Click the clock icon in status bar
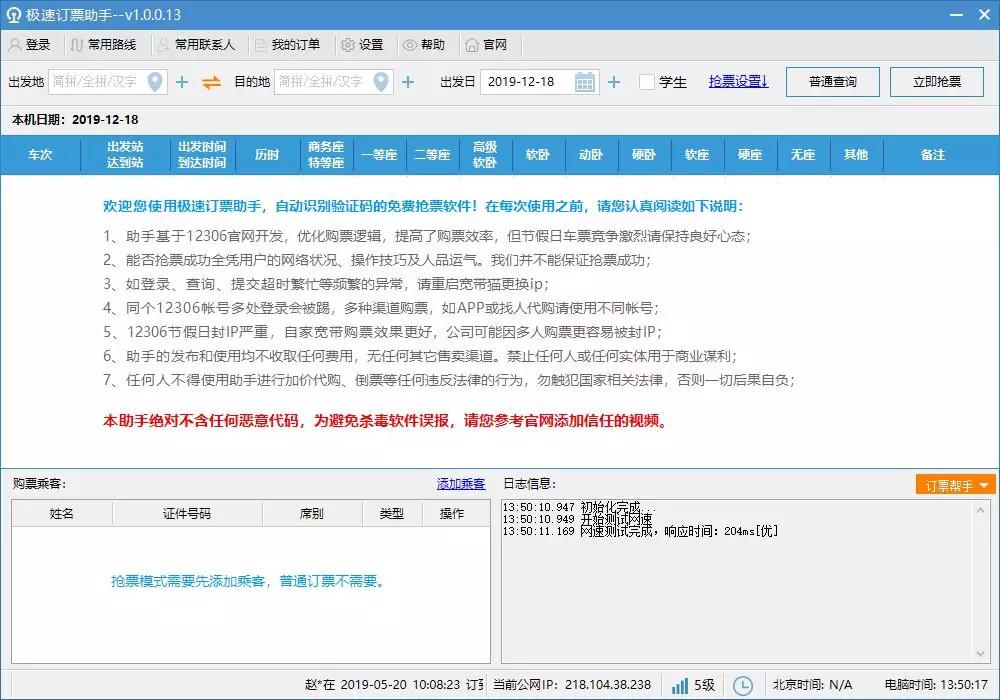The image size is (1000, 700). (742, 686)
